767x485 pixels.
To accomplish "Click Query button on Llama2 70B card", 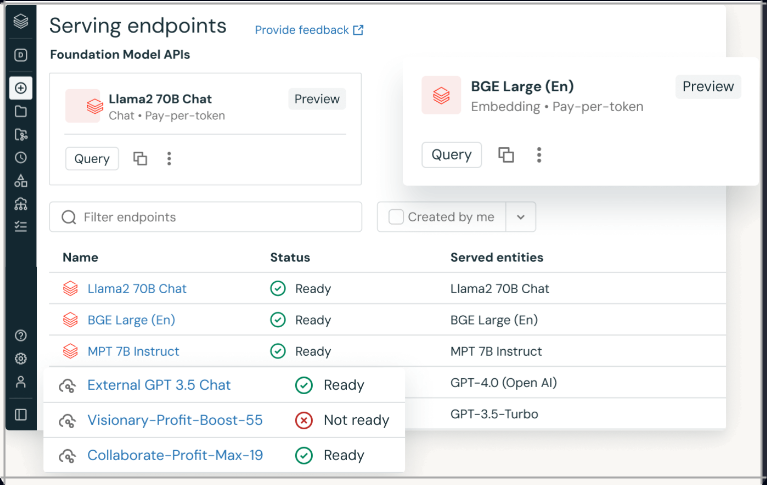I will pos(92,159).
